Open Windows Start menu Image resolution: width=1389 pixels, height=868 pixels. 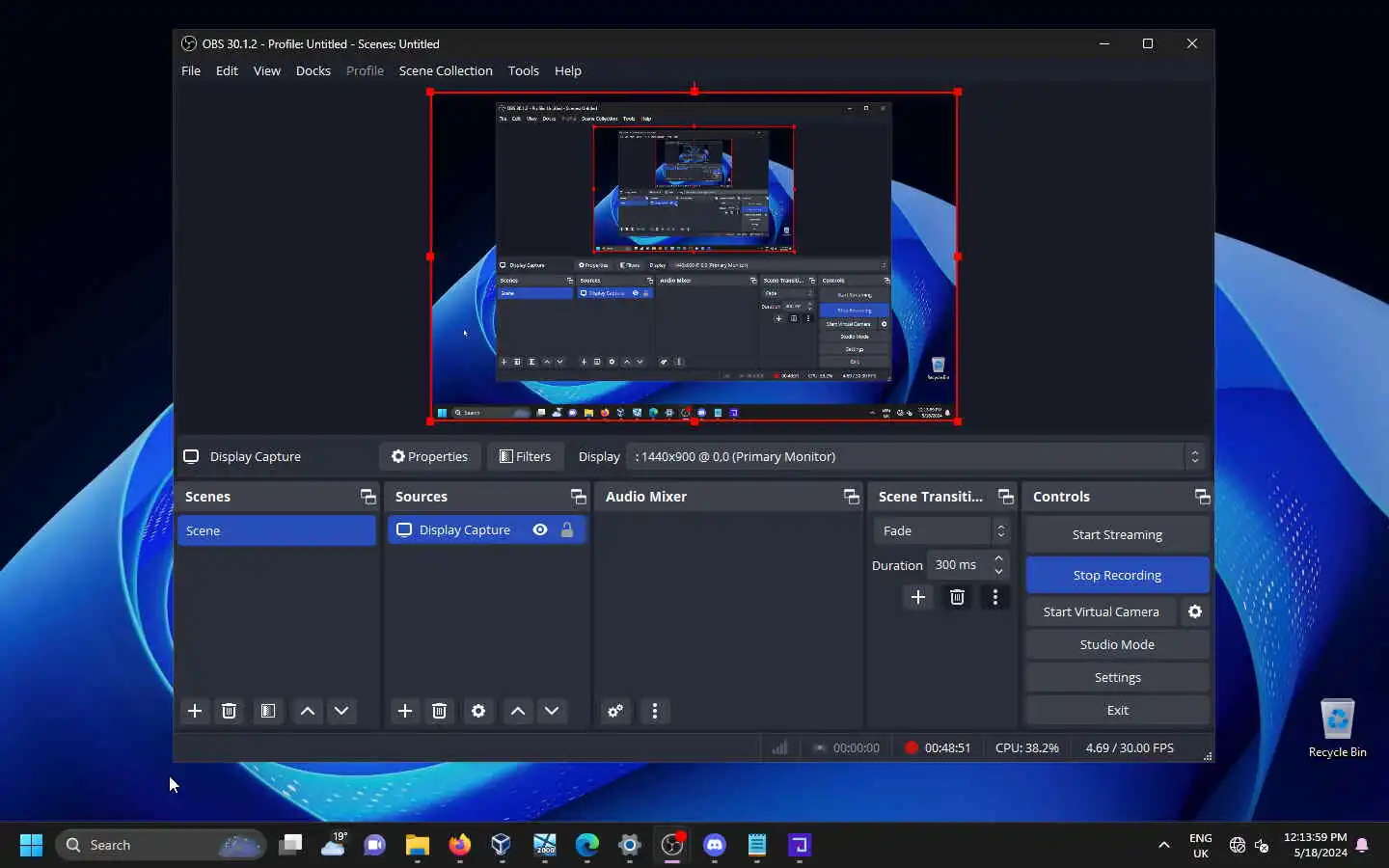(x=31, y=845)
